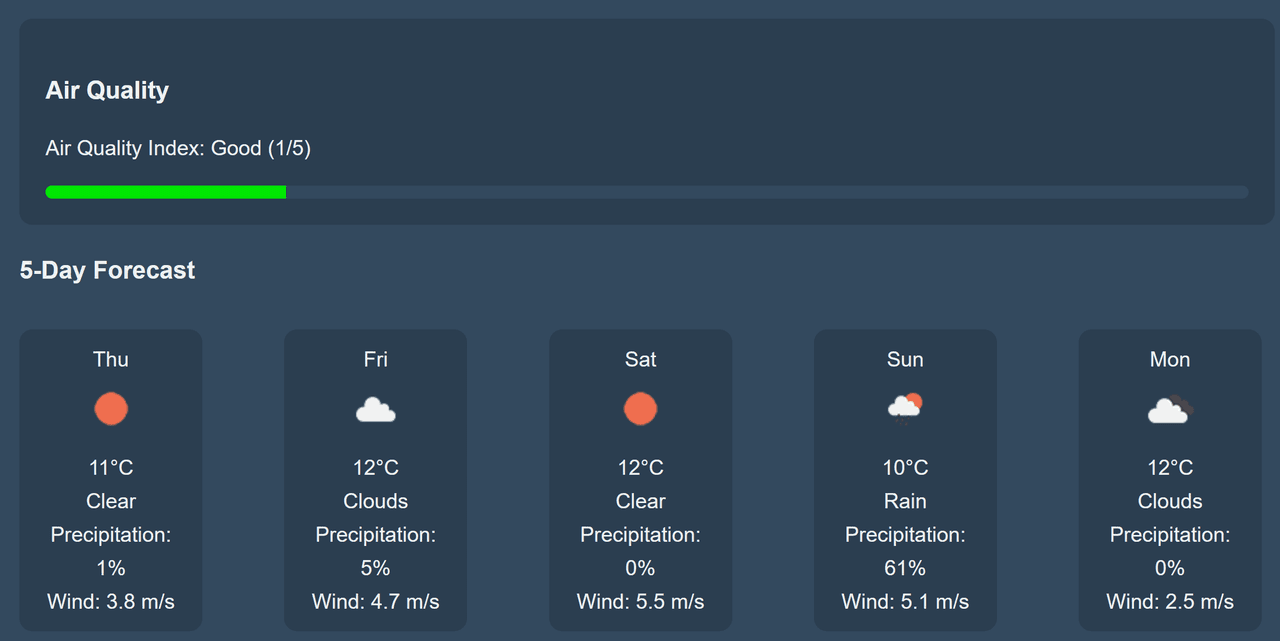Click the Air Quality heading
This screenshot has height=641, width=1280.
point(107,90)
